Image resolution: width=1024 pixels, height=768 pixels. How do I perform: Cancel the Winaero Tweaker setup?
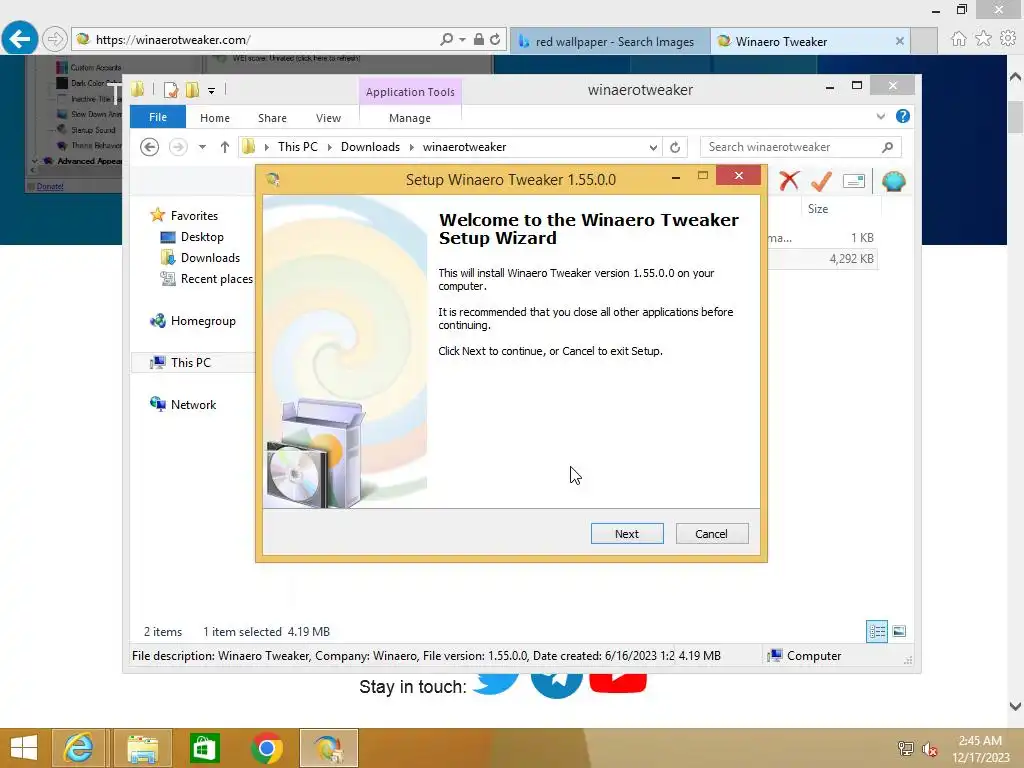712,534
